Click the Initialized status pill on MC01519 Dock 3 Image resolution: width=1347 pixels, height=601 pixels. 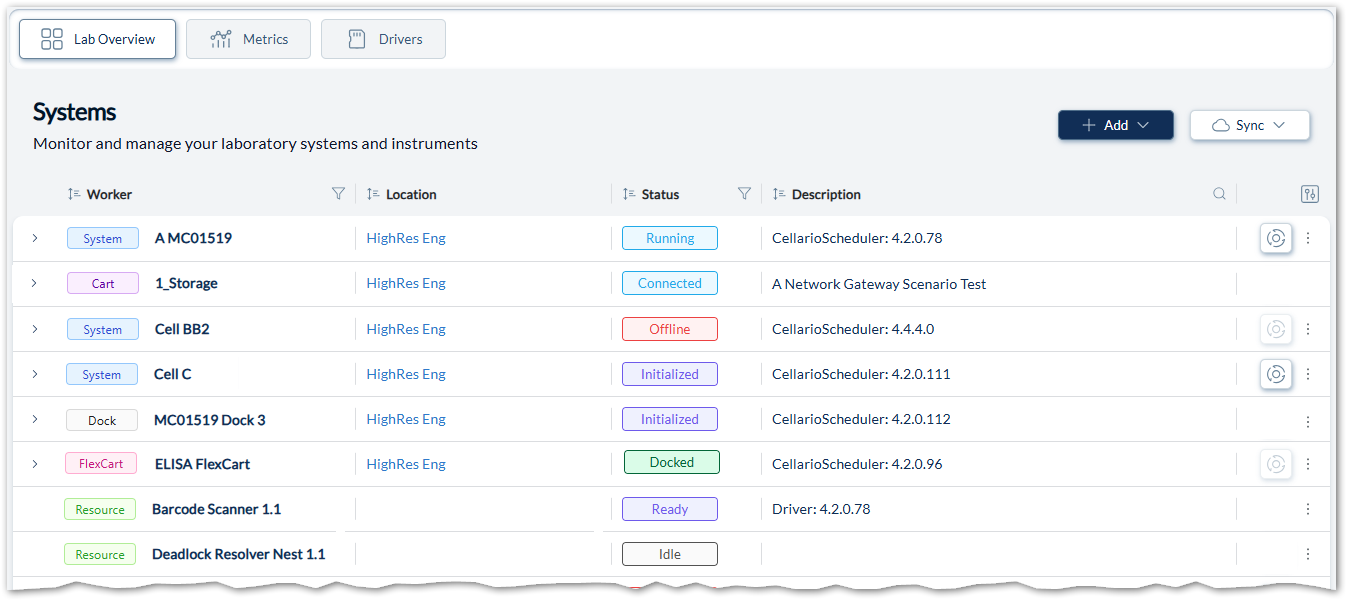[x=669, y=418]
